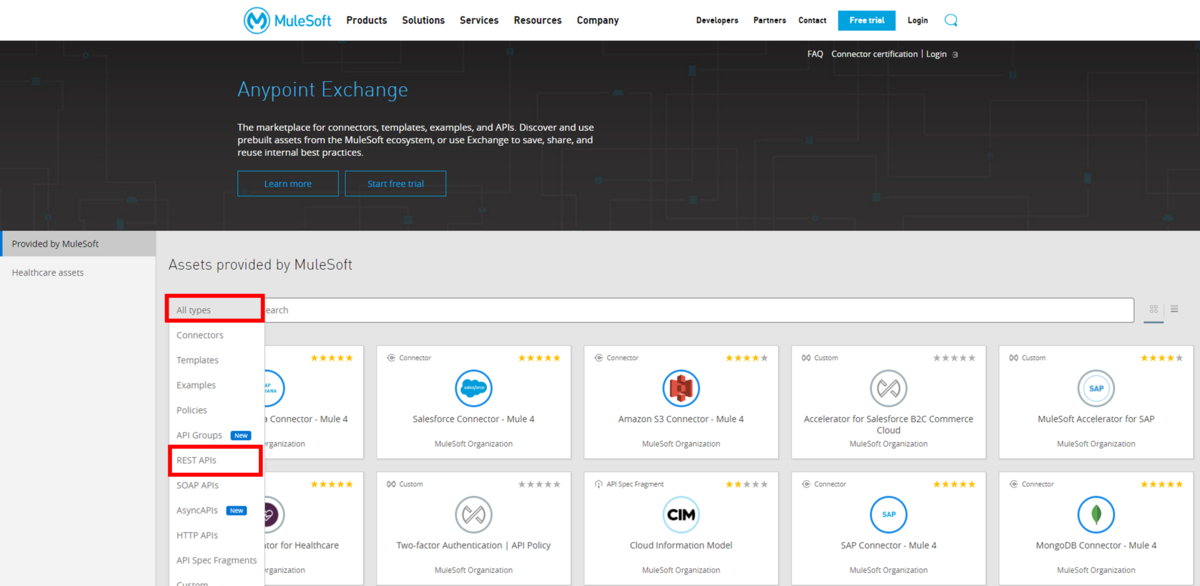Click Login in the top navigation
The width and height of the screenshot is (1200, 586).
tap(918, 20)
